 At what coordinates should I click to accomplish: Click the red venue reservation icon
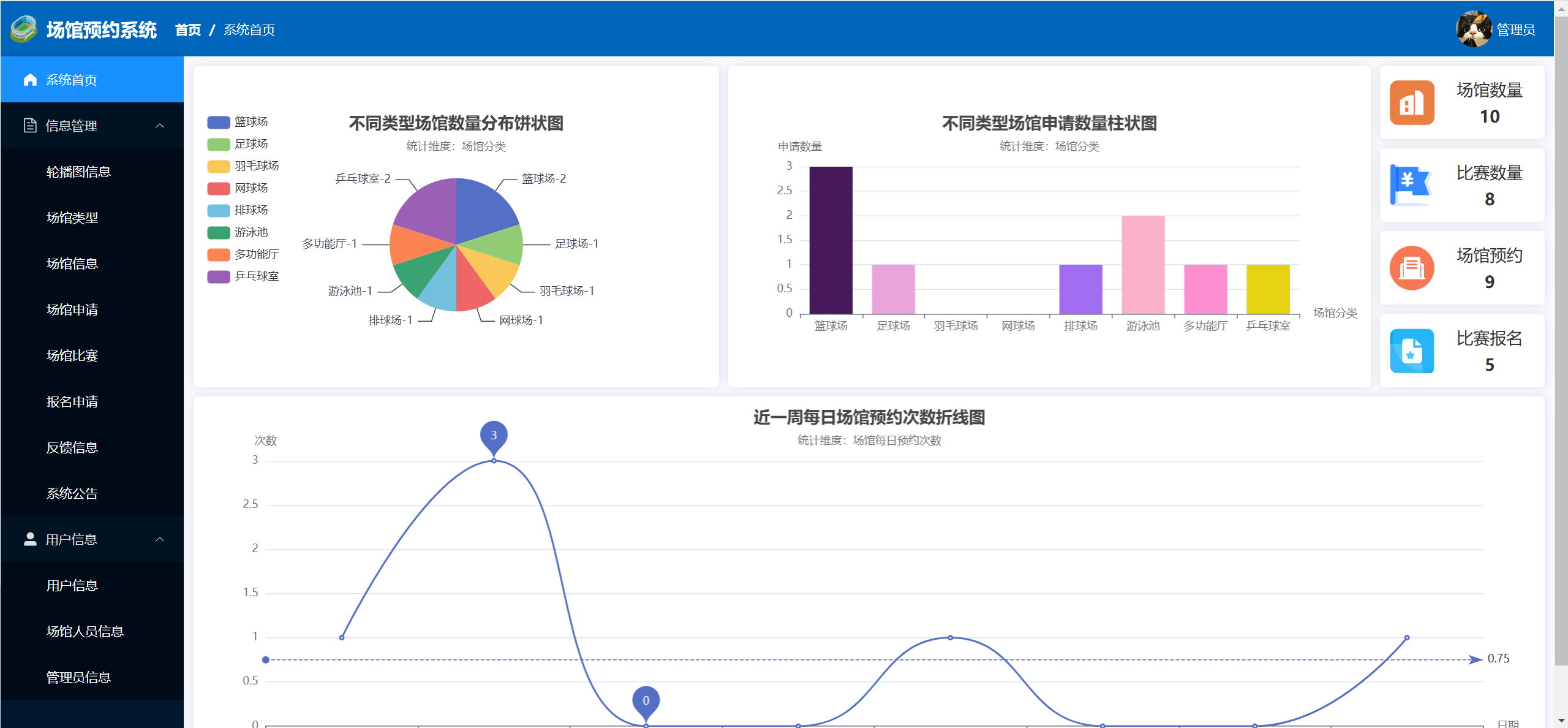pyautogui.click(x=1412, y=268)
